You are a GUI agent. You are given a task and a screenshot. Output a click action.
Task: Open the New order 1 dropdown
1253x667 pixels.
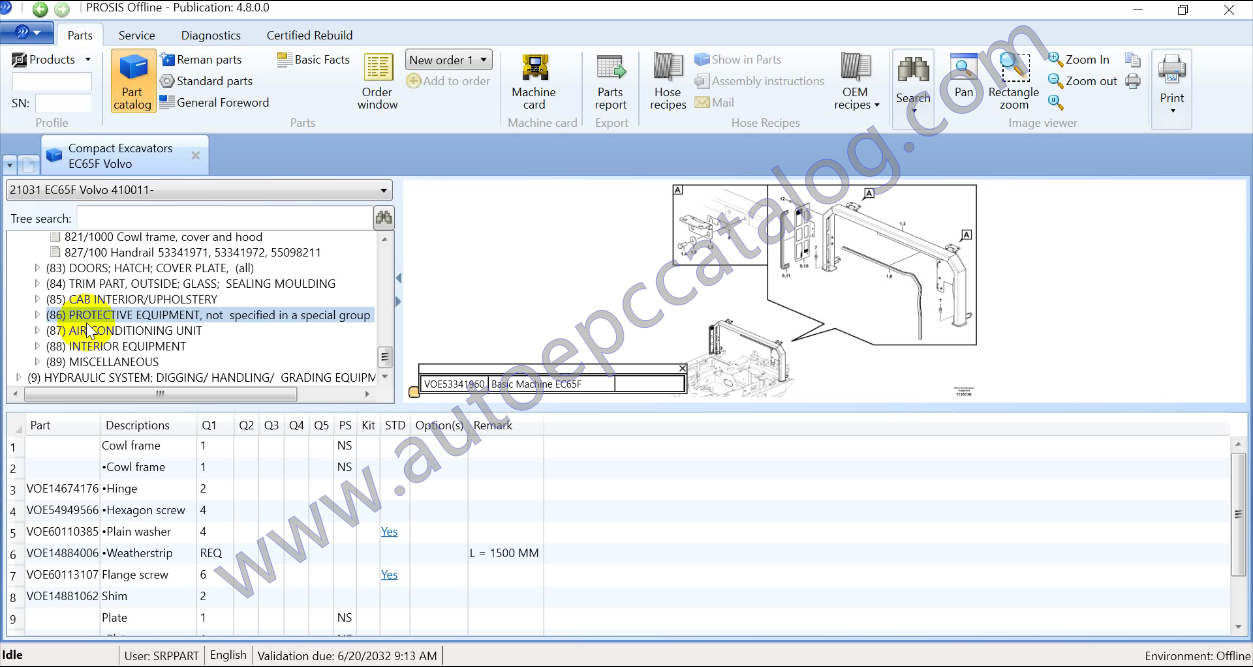(448, 60)
